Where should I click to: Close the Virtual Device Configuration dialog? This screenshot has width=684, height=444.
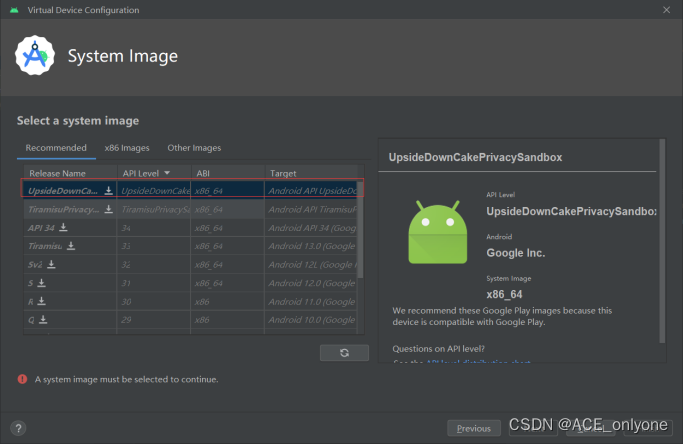click(667, 10)
